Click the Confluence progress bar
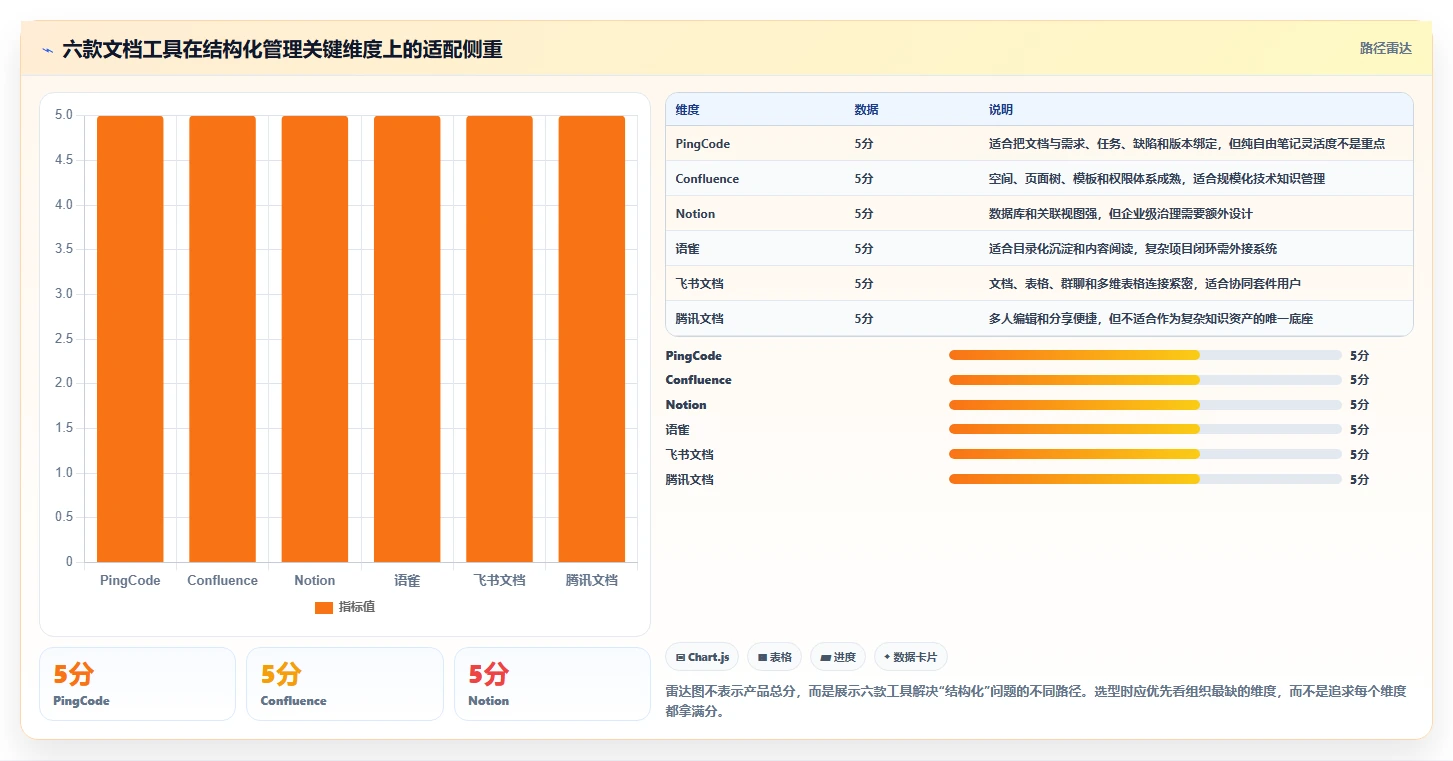 tap(1145, 380)
